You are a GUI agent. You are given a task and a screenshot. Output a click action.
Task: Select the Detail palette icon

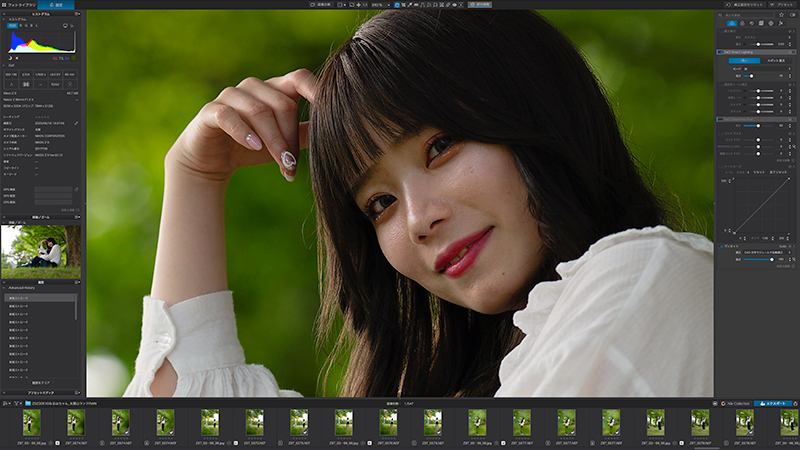752,23
